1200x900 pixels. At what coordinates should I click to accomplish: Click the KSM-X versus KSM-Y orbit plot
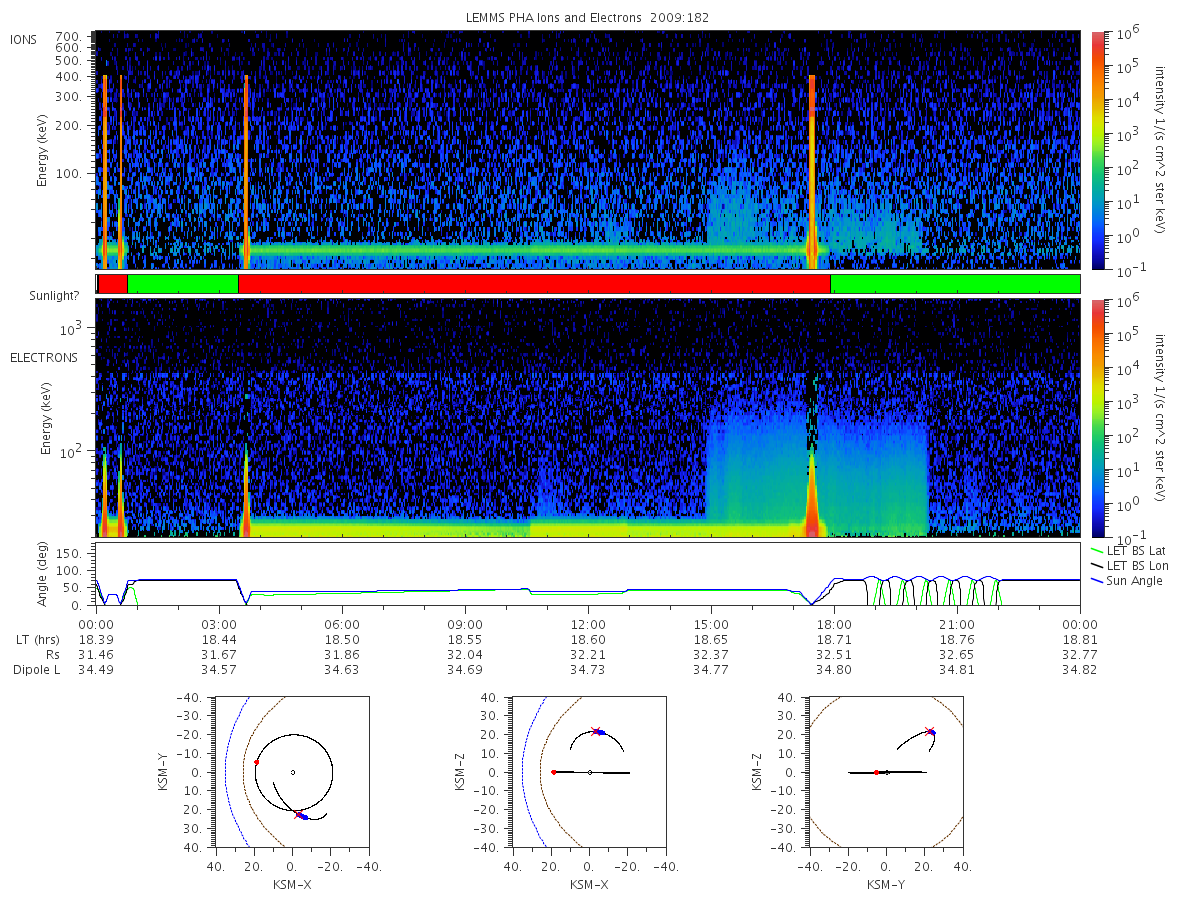point(291,772)
